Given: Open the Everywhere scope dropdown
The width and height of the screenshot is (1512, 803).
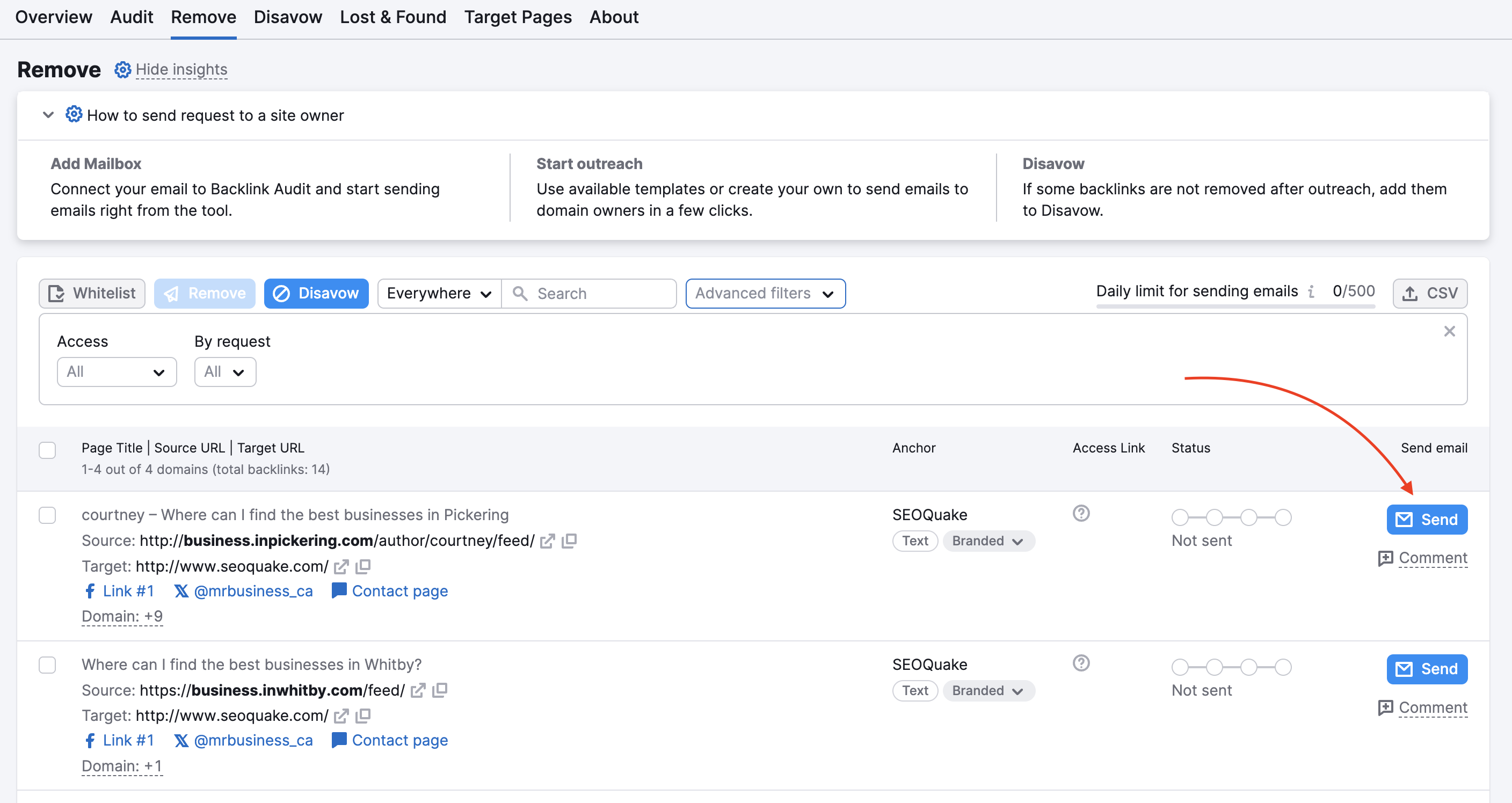Looking at the screenshot, I should point(438,293).
